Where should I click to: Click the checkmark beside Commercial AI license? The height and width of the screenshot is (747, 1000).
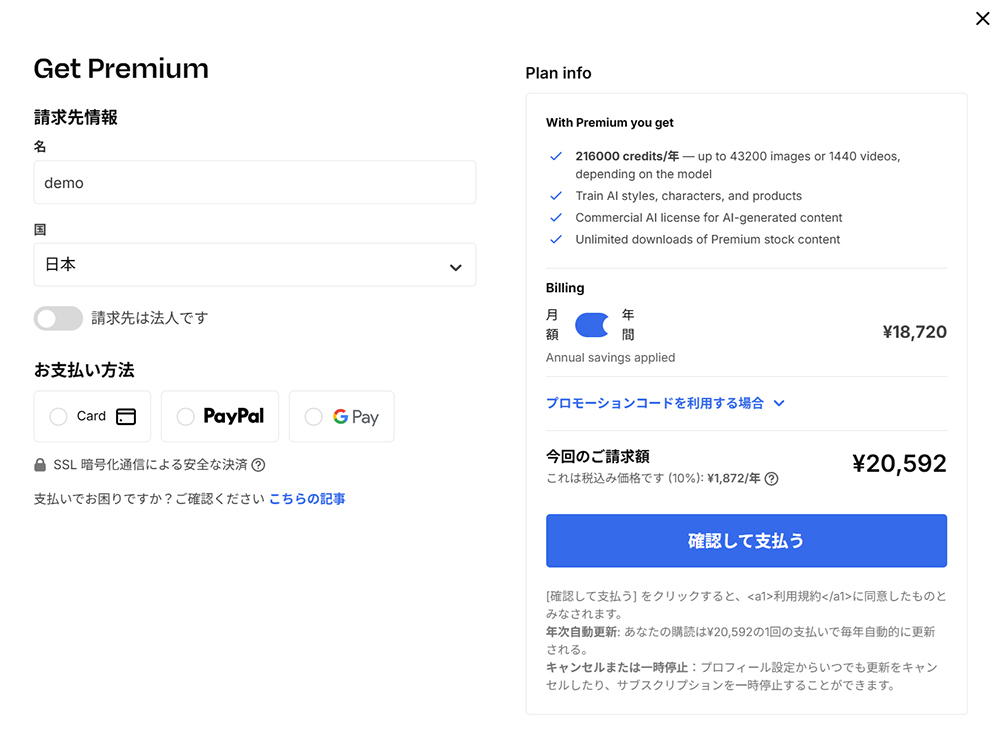pyautogui.click(x=556, y=217)
